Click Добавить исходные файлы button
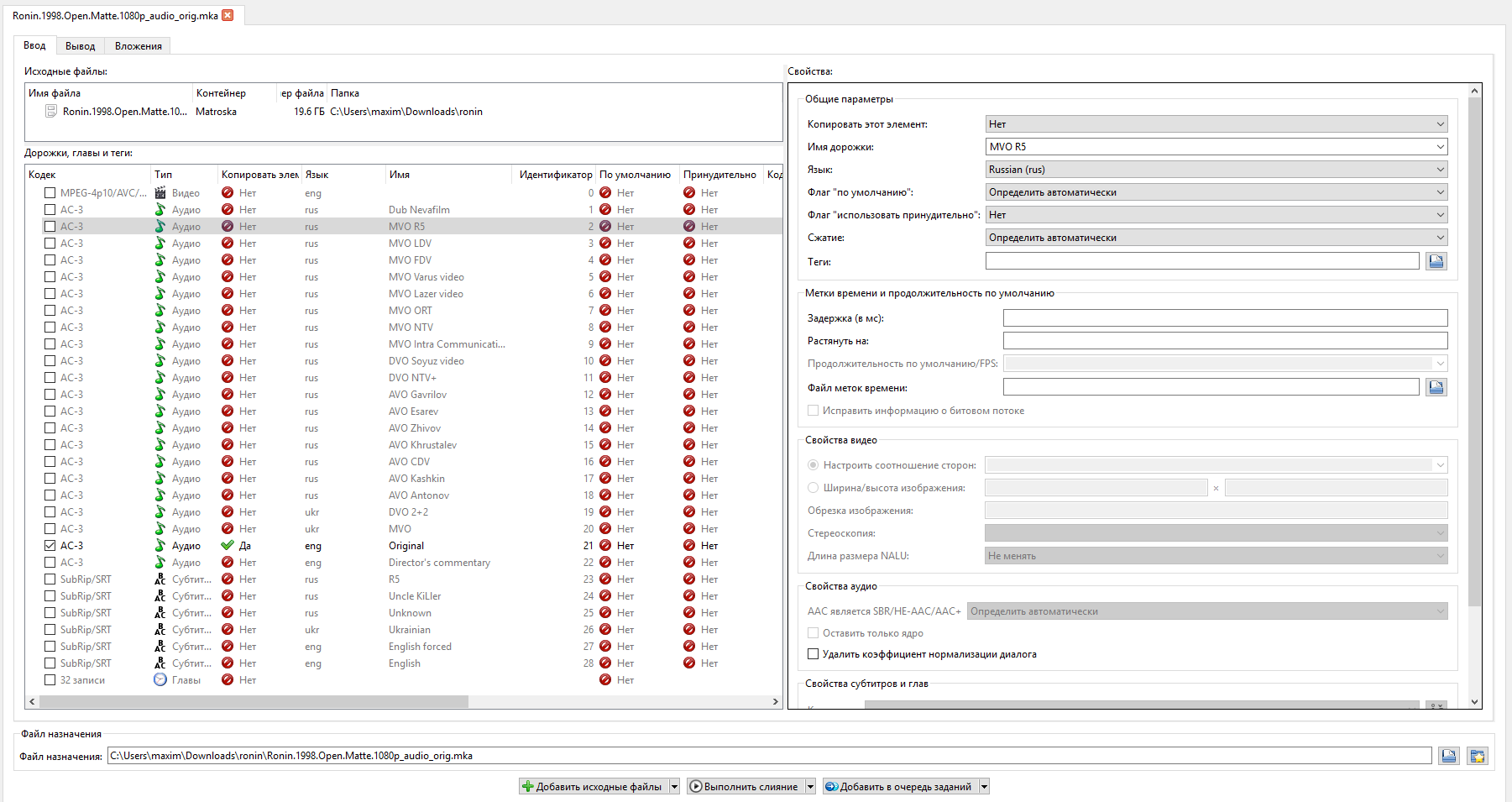This screenshot has width=1512, height=802. pyautogui.click(x=593, y=787)
